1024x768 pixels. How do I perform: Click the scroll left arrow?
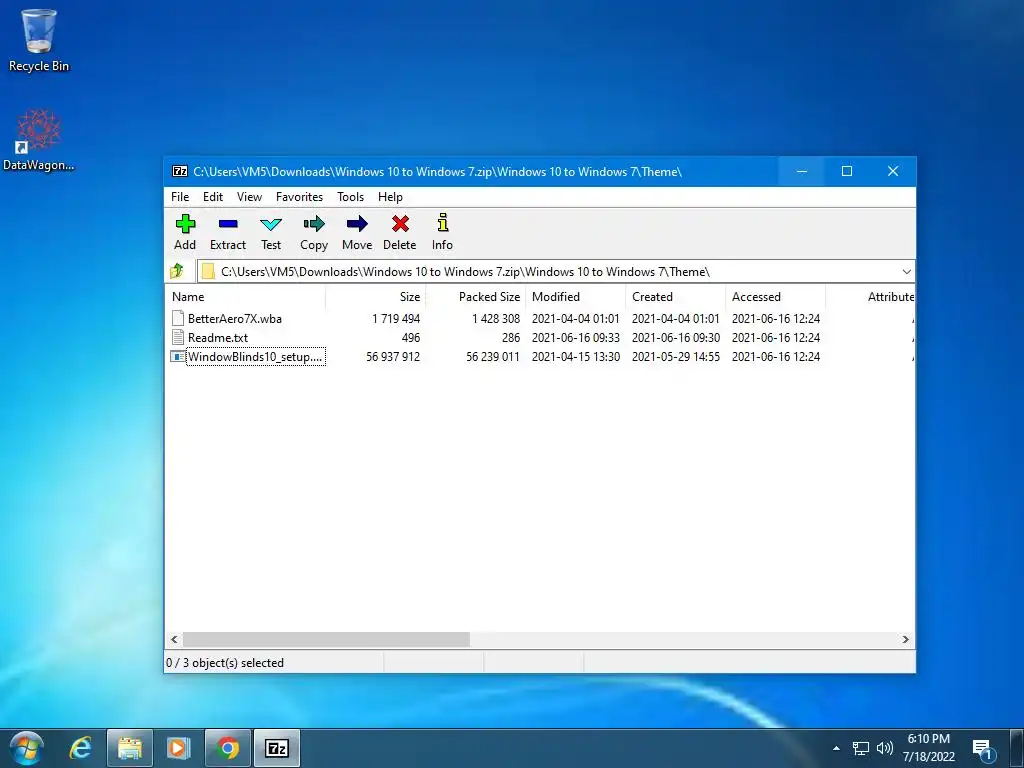[174, 639]
